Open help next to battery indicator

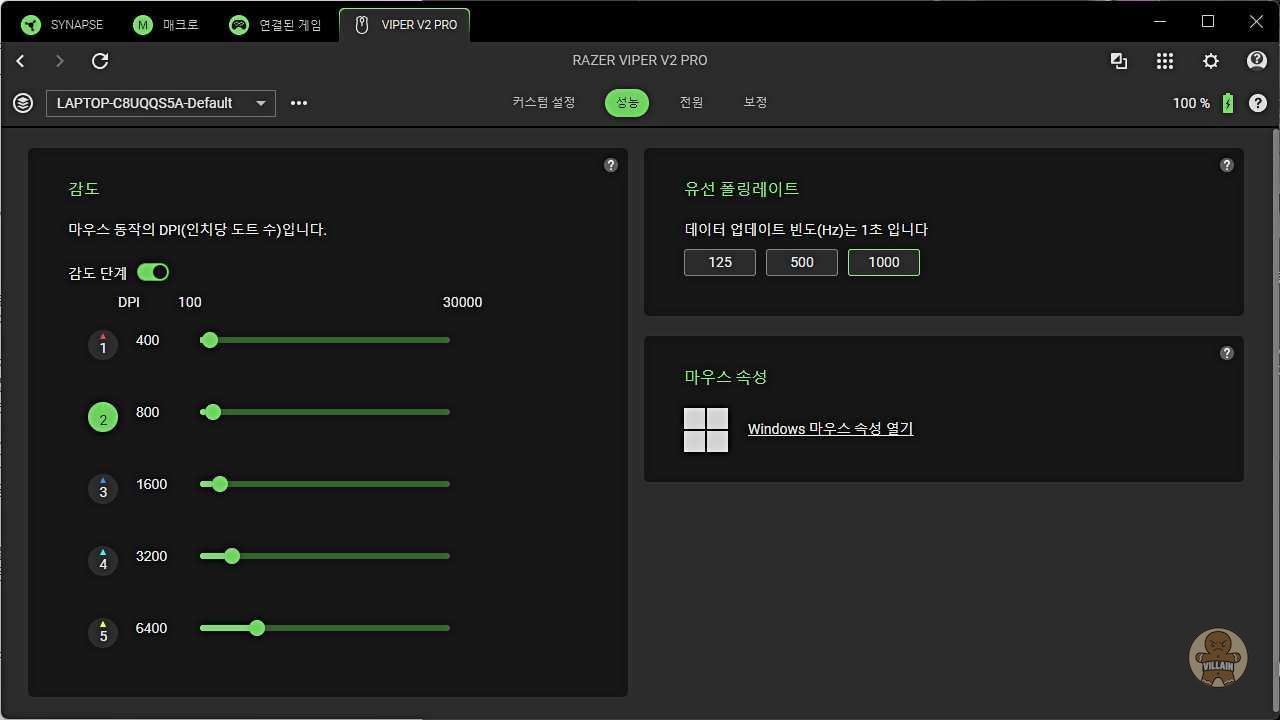pos(1258,103)
